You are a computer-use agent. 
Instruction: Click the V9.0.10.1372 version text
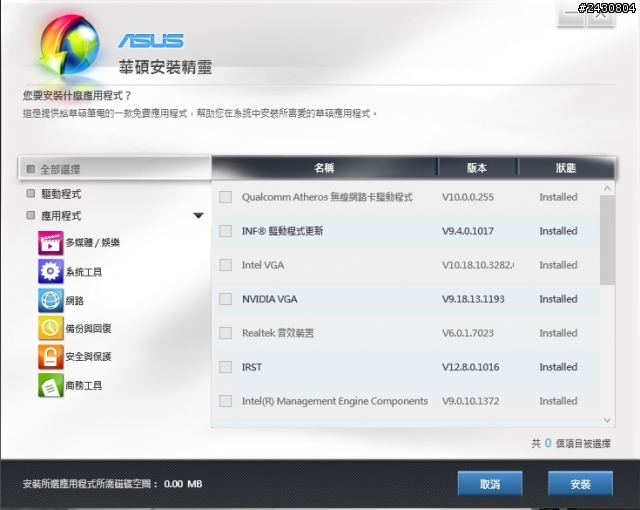tap(471, 401)
